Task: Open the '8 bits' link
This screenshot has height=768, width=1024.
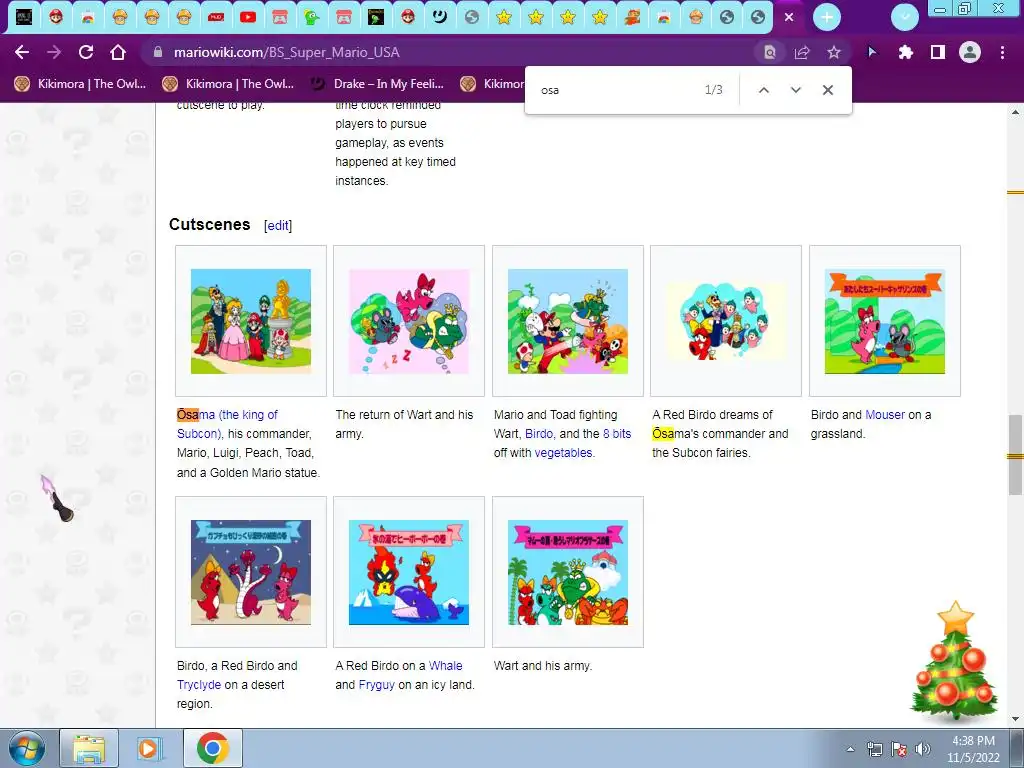Action: click(617, 434)
